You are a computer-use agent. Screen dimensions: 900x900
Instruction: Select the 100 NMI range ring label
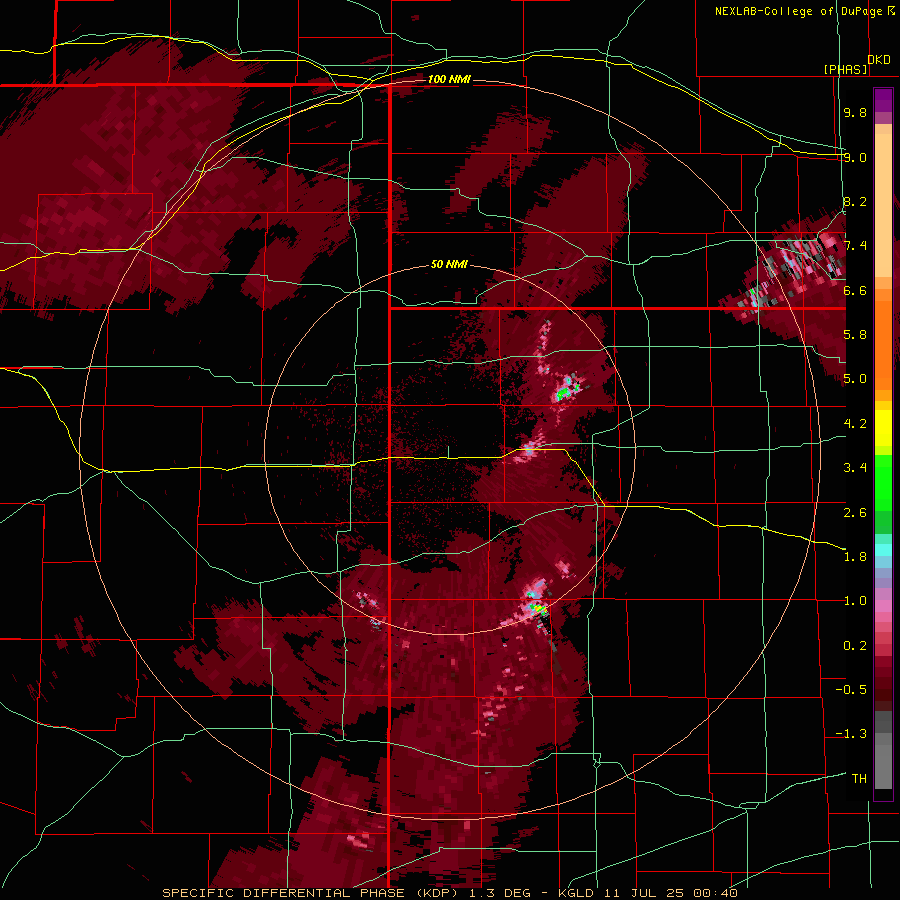point(449,79)
